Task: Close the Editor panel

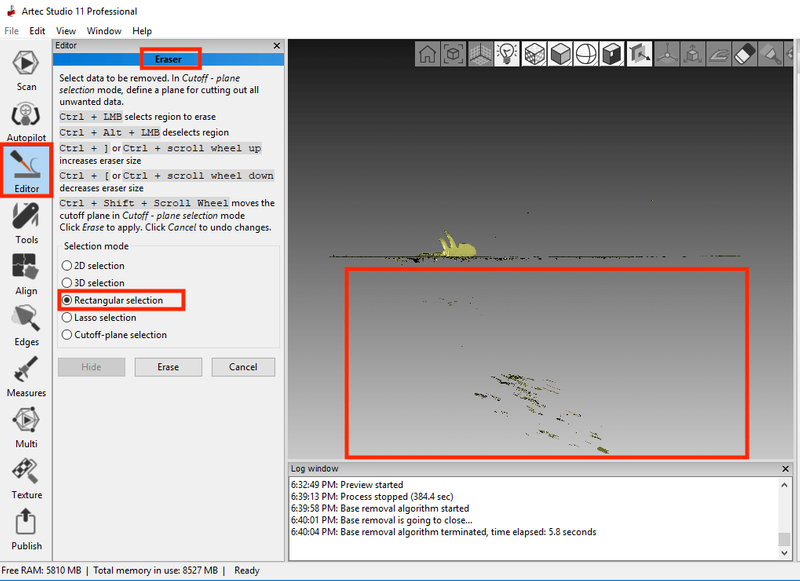Action: click(277, 45)
